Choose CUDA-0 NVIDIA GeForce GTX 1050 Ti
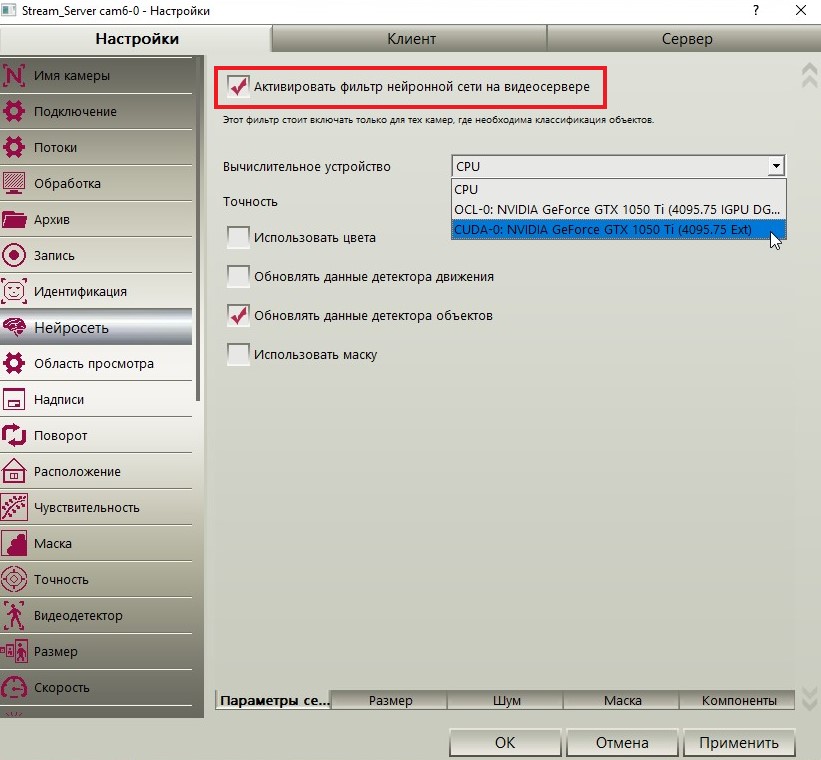Screen dimensions: 821x760 618,229
